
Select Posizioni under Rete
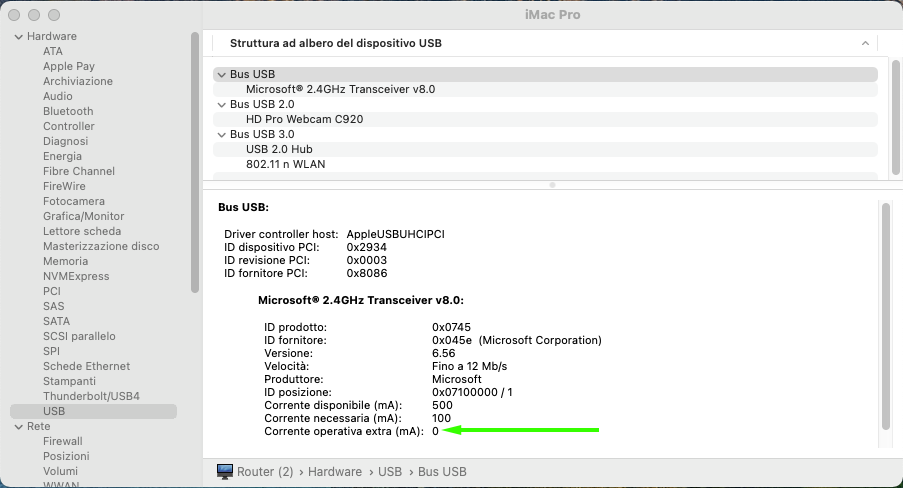click(66, 456)
